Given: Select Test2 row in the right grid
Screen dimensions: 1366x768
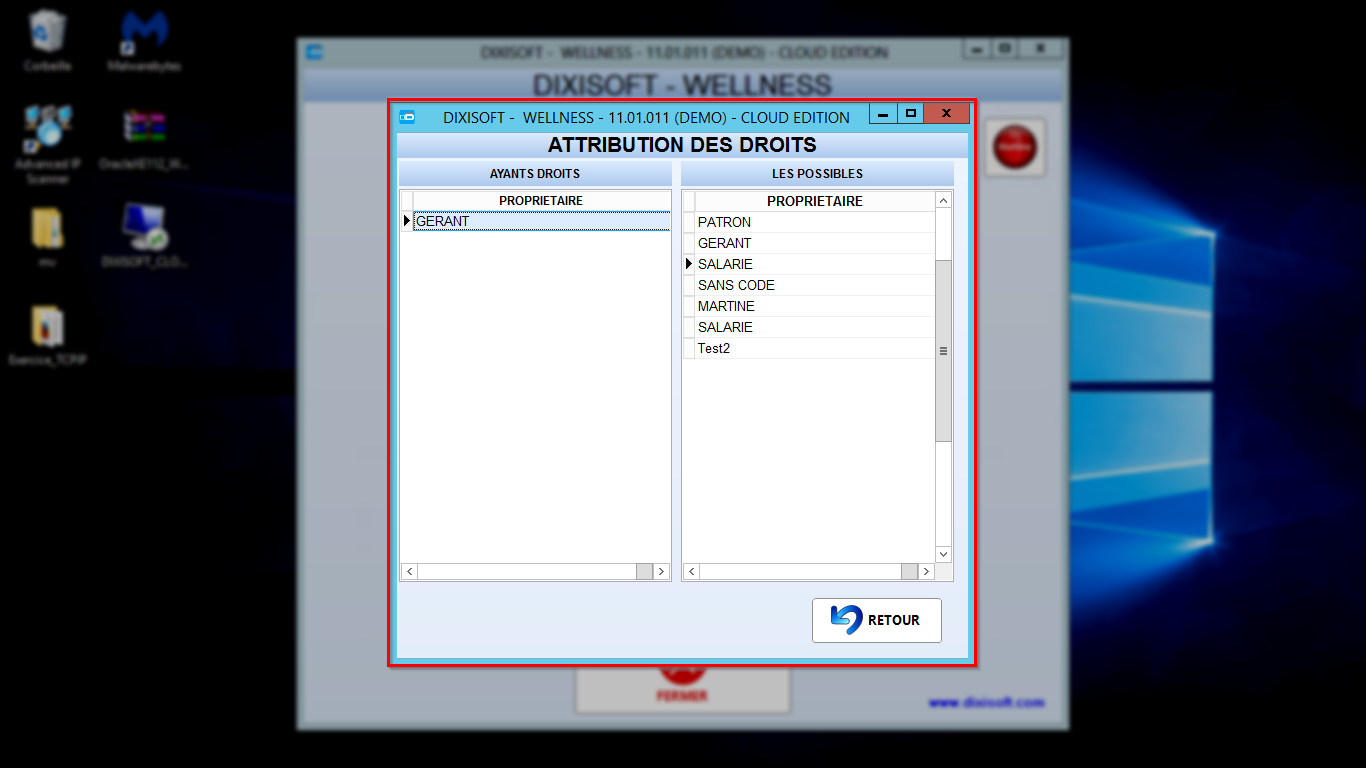Looking at the screenshot, I should pyautogui.click(x=815, y=348).
